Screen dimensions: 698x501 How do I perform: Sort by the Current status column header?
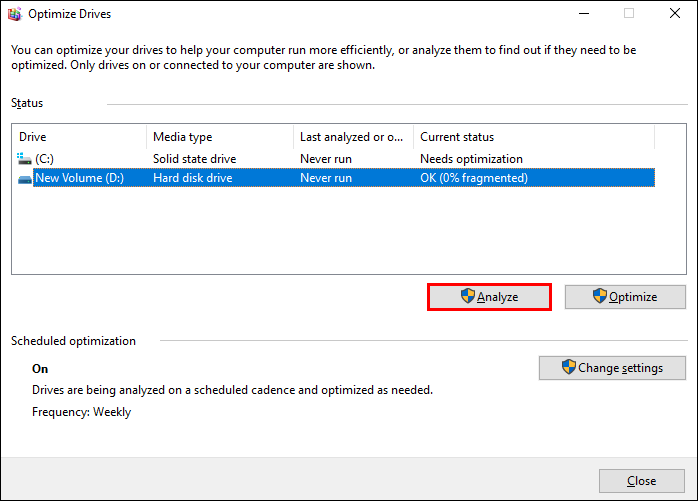coord(533,137)
